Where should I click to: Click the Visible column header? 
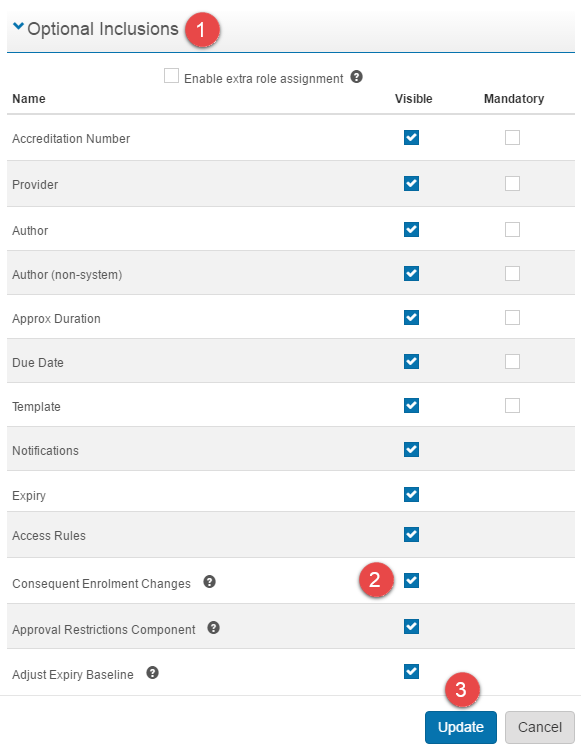click(414, 99)
